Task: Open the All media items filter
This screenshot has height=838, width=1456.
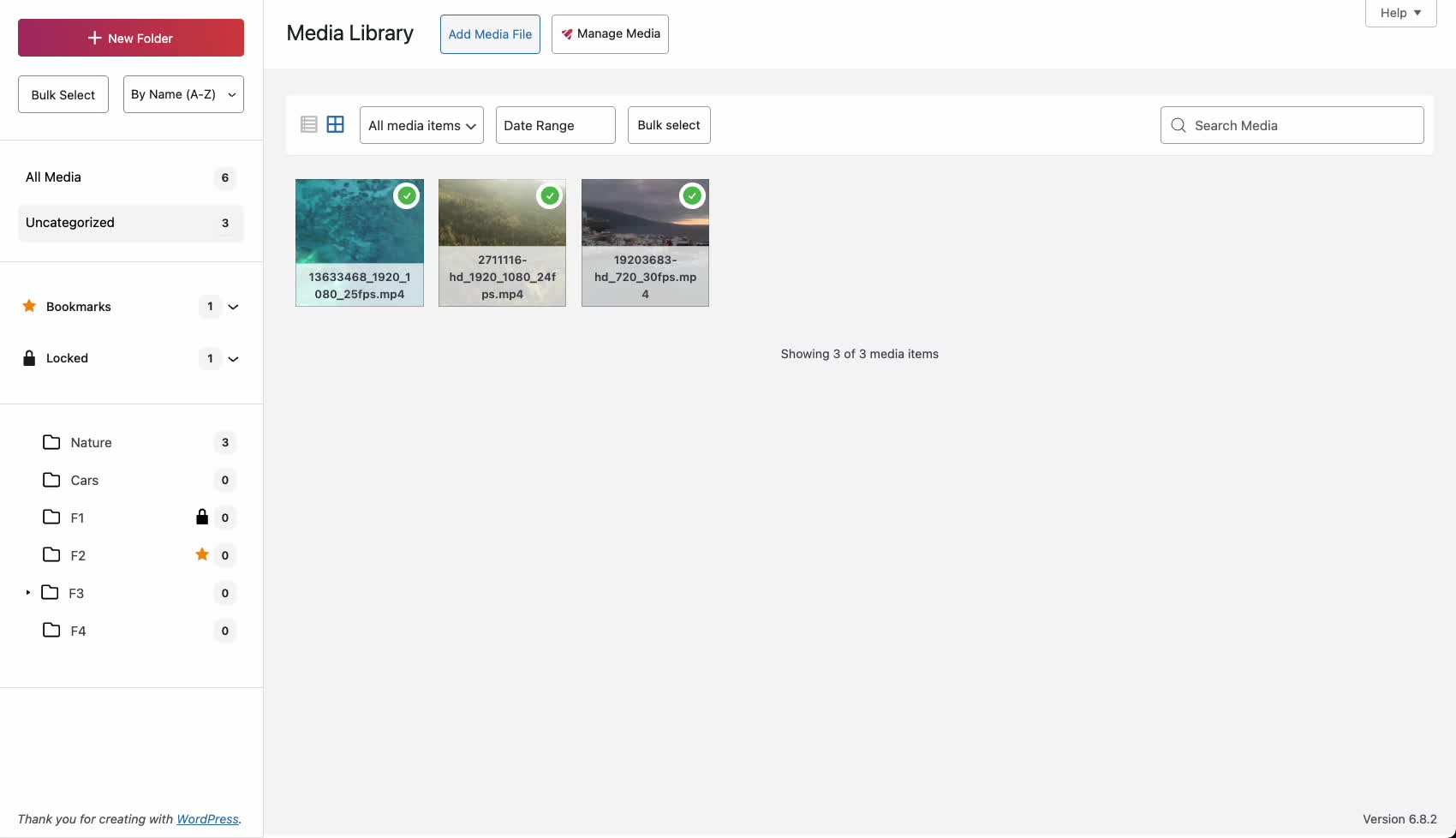Action: click(x=421, y=125)
